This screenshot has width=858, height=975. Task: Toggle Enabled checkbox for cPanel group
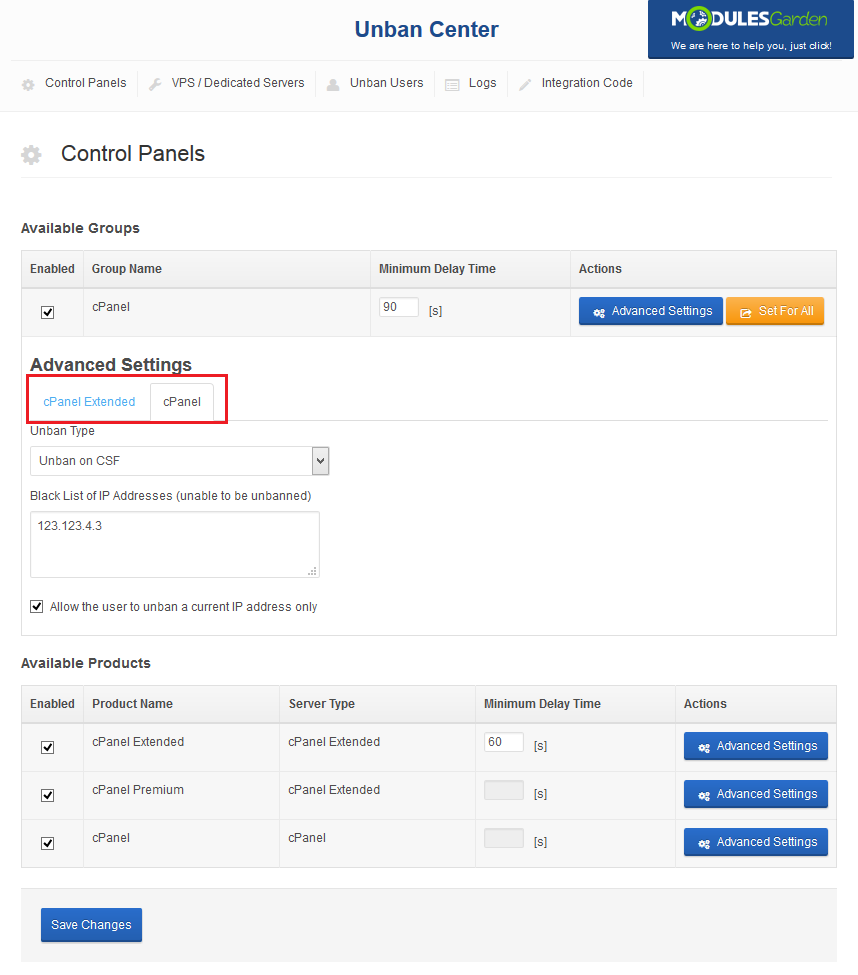coord(47,312)
